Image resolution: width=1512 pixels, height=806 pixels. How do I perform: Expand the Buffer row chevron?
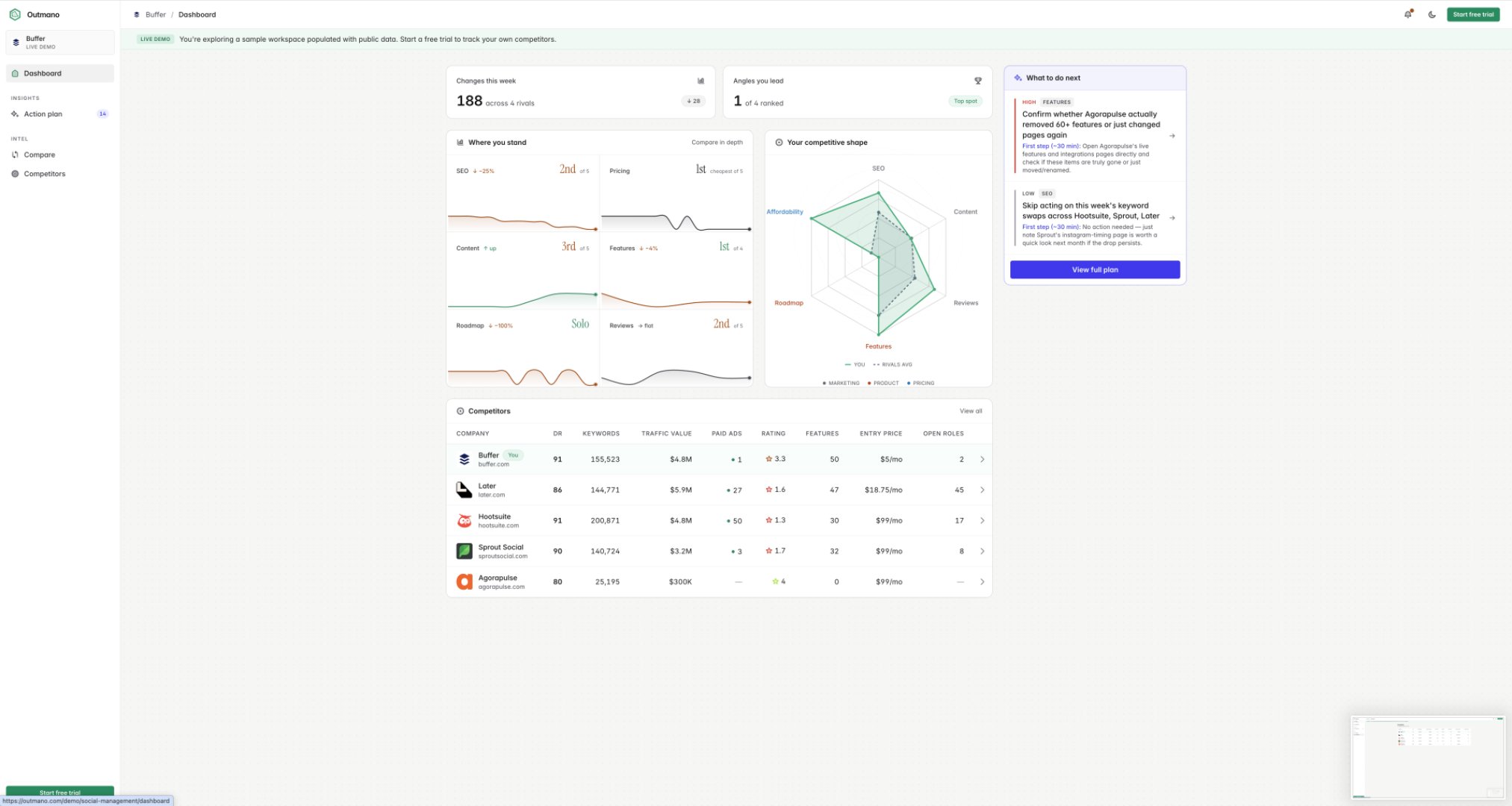[982, 459]
